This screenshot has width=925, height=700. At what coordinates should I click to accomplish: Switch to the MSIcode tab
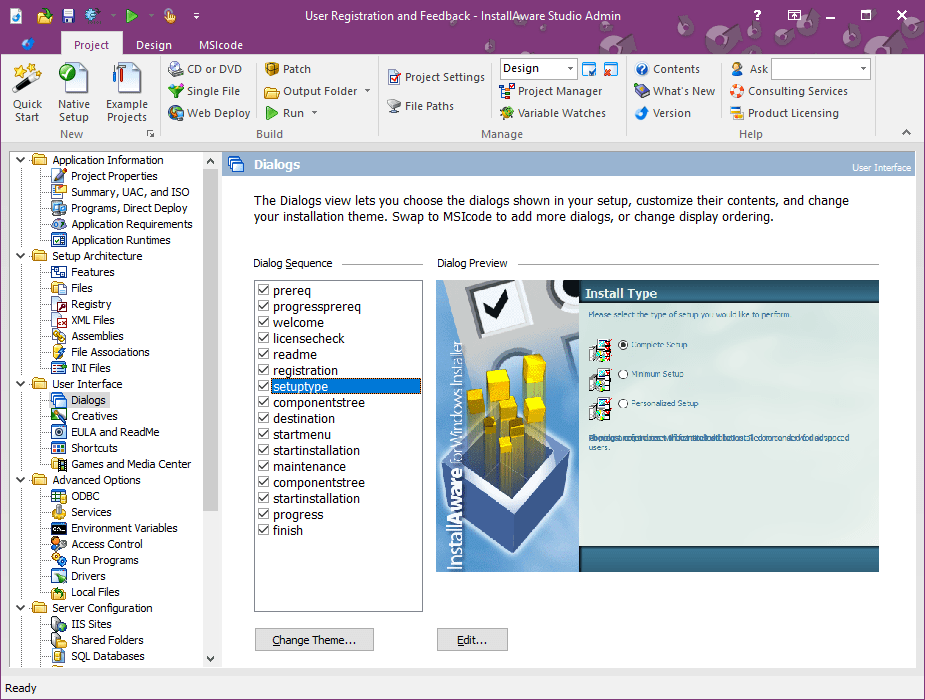pyautogui.click(x=219, y=44)
